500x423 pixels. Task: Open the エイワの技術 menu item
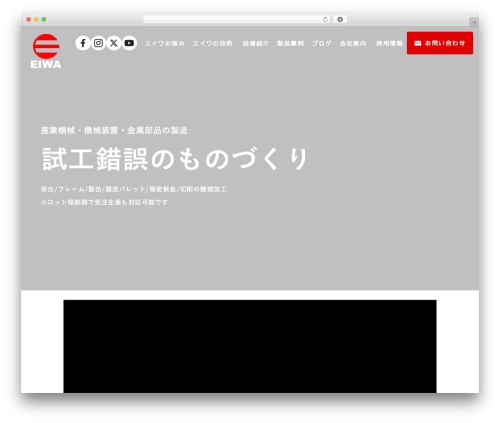click(x=212, y=43)
